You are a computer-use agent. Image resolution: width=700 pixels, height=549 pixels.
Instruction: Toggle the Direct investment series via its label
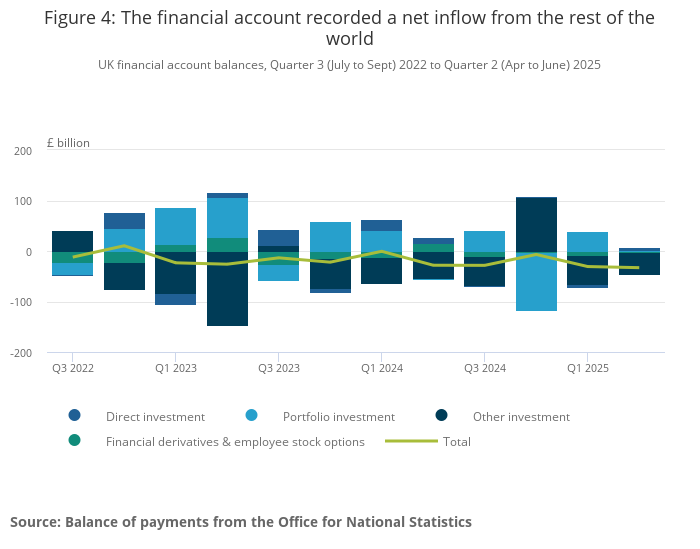click(x=155, y=417)
